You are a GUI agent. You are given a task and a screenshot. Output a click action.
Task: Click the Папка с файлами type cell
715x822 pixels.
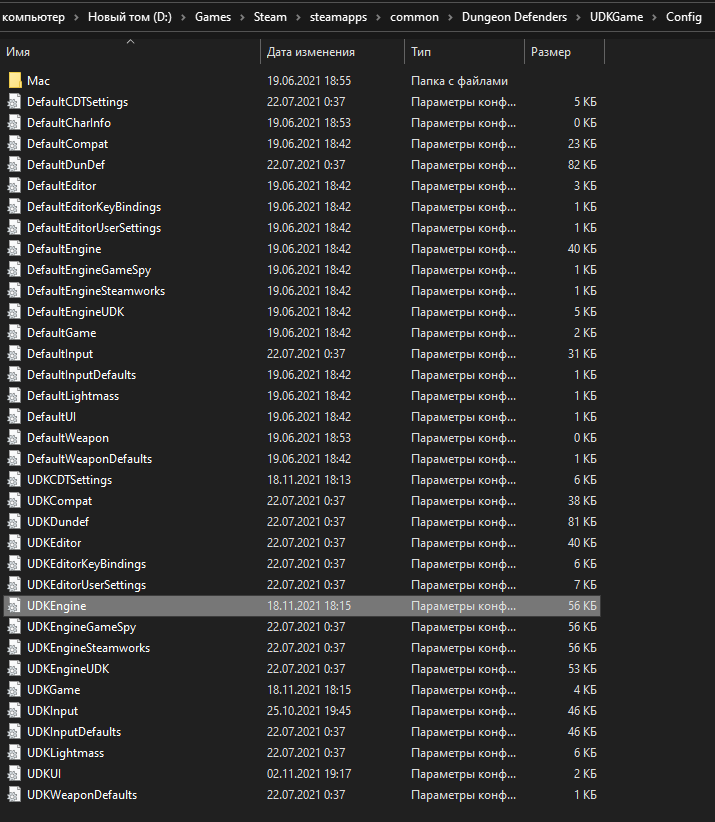coord(459,81)
